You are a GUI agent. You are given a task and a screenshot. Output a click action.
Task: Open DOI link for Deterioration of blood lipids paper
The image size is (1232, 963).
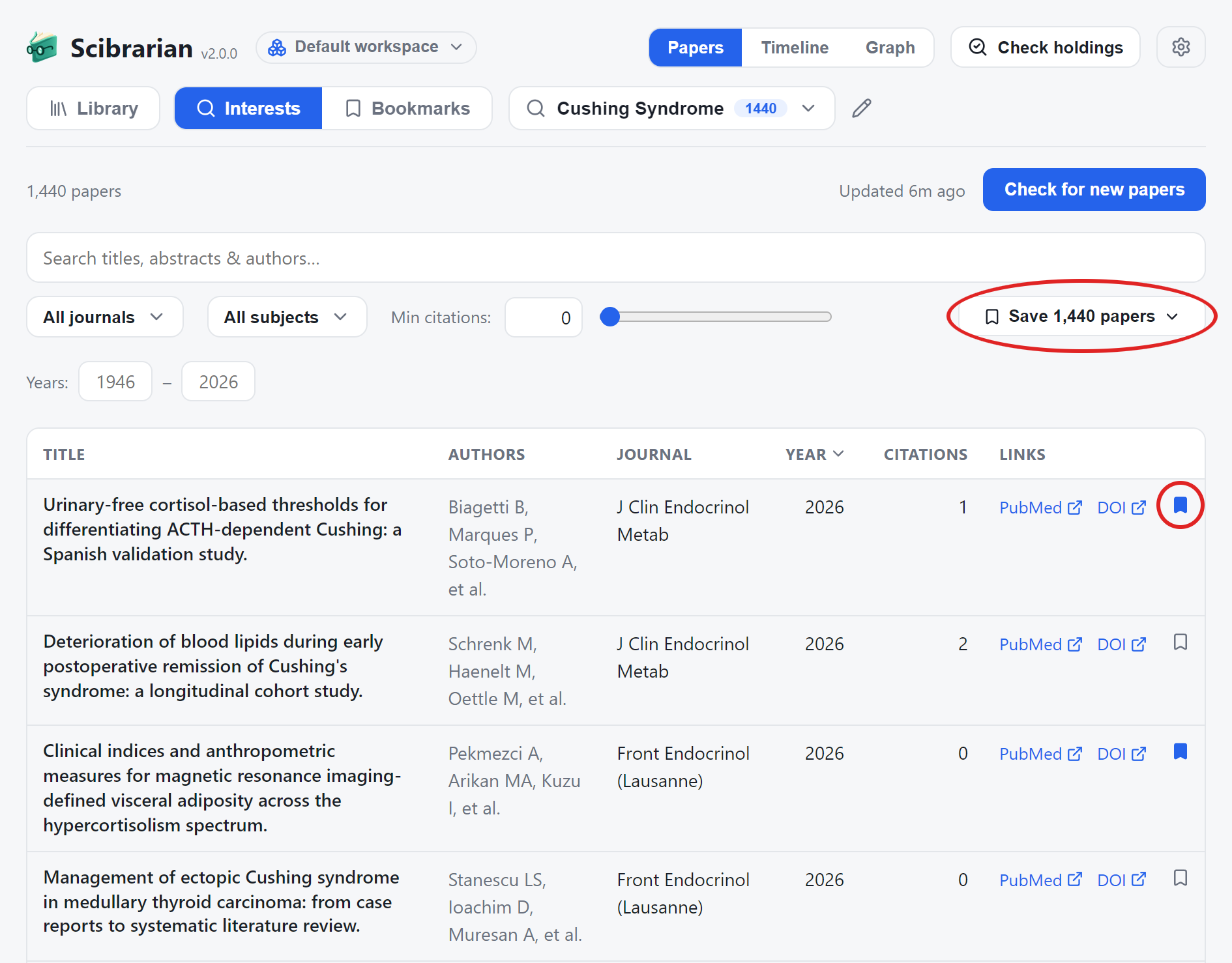[x=1121, y=644]
